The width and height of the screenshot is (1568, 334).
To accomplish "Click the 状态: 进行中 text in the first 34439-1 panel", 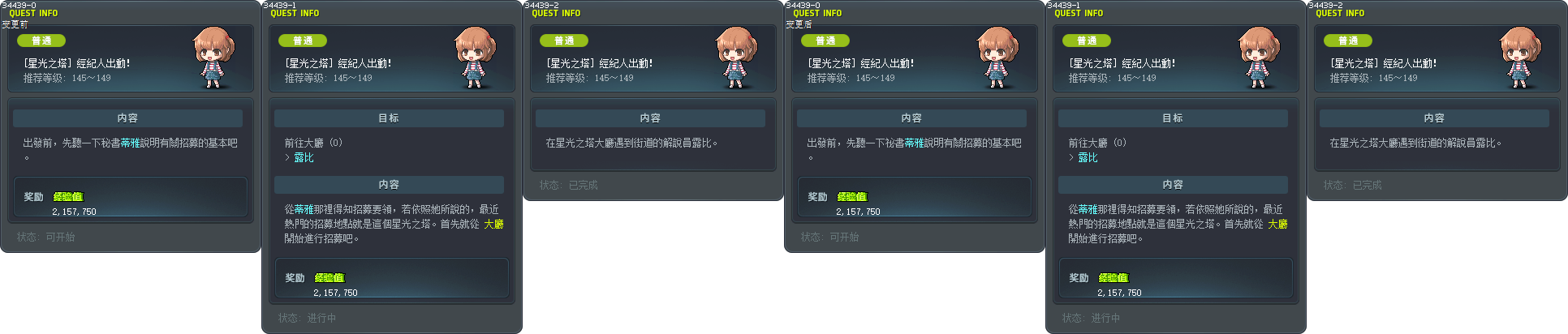I will pyautogui.click(x=308, y=318).
